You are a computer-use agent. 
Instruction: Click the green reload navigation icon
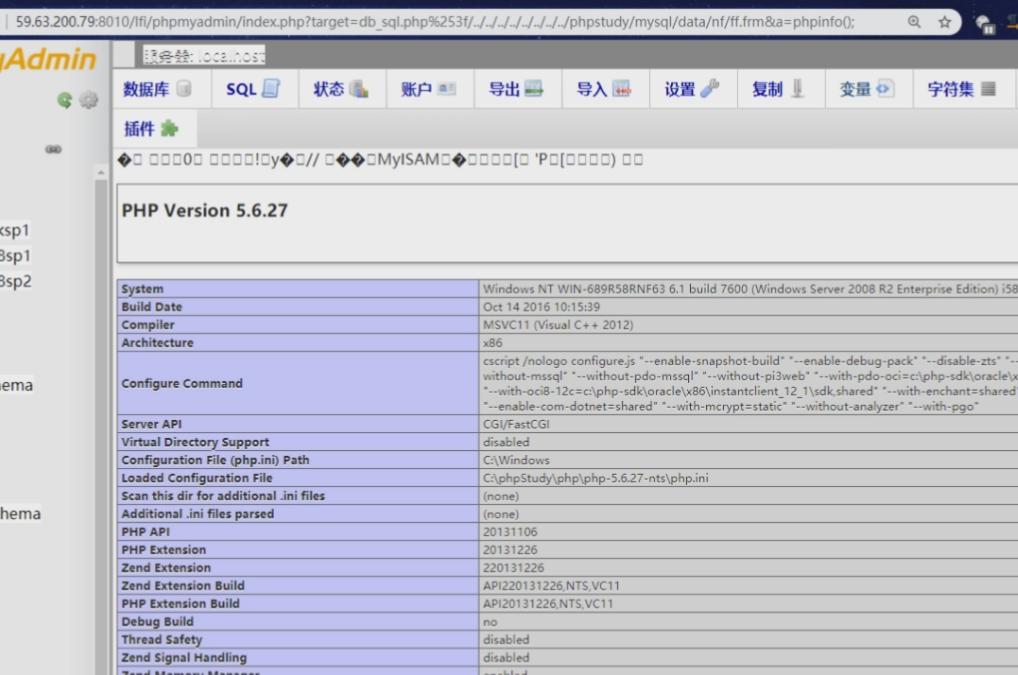click(64, 100)
